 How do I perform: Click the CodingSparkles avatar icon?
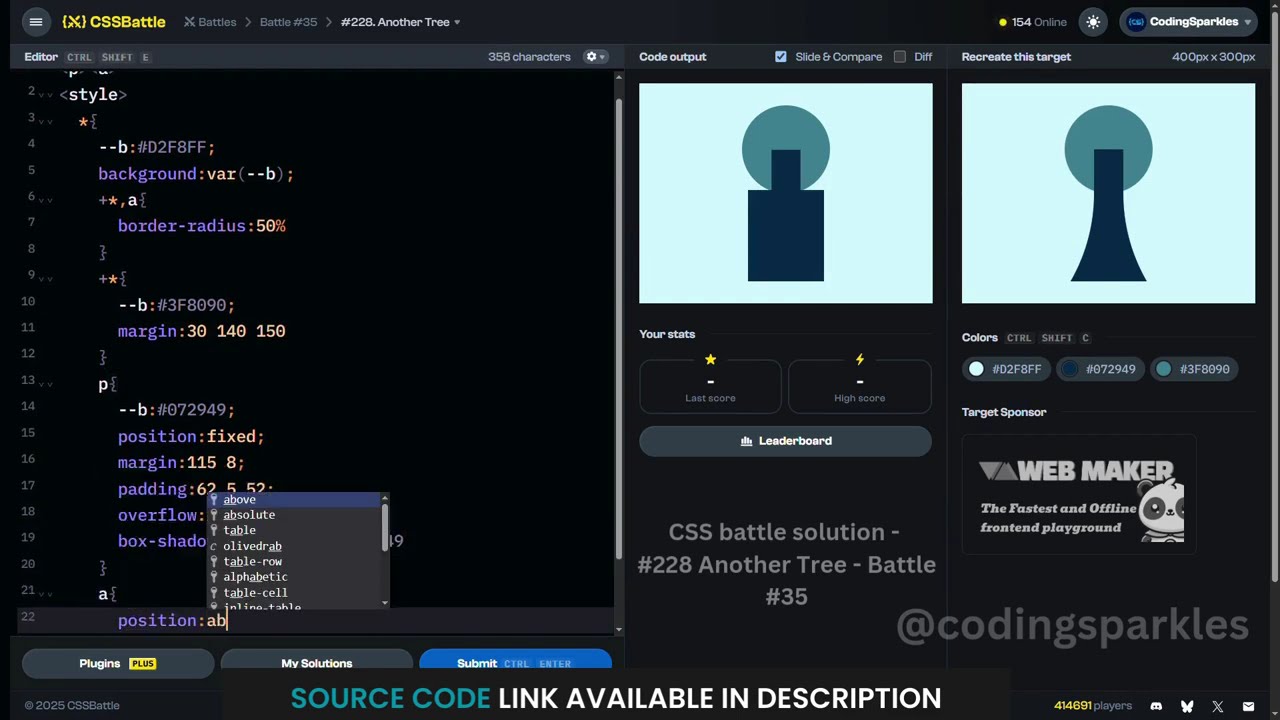pos(1136,22)
